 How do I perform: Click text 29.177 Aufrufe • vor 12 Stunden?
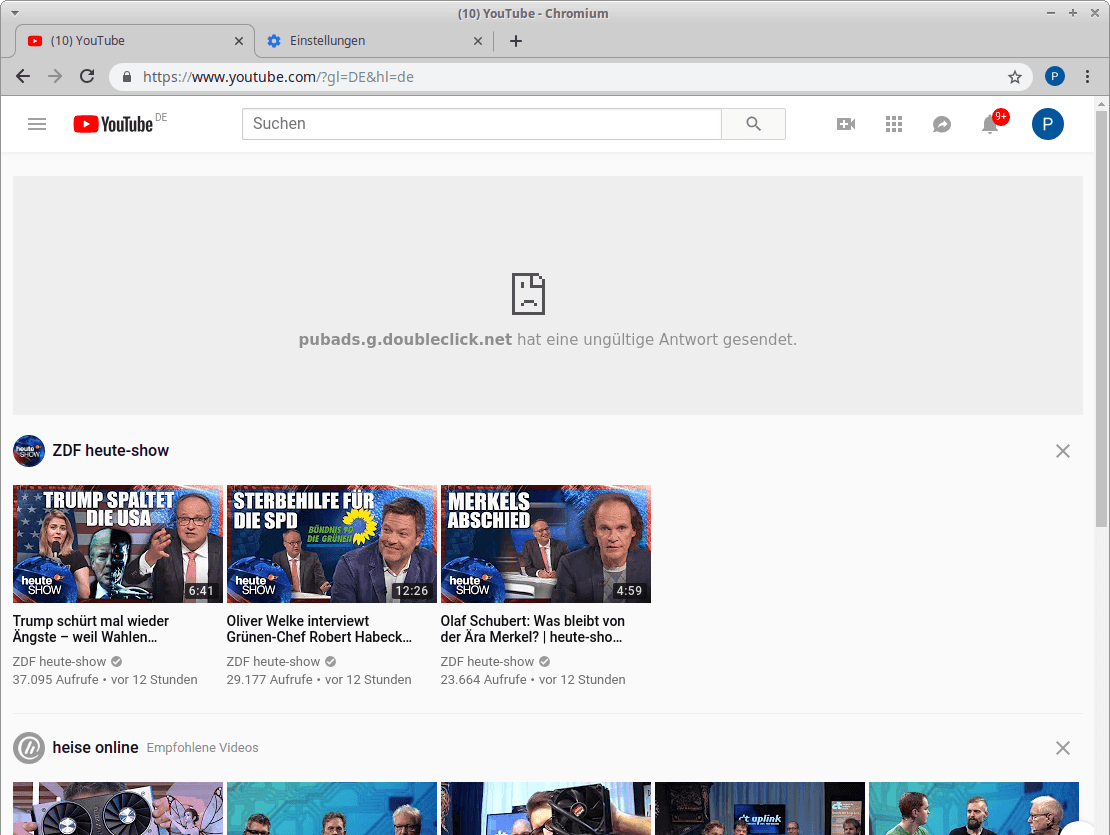(x=319, y=679)
